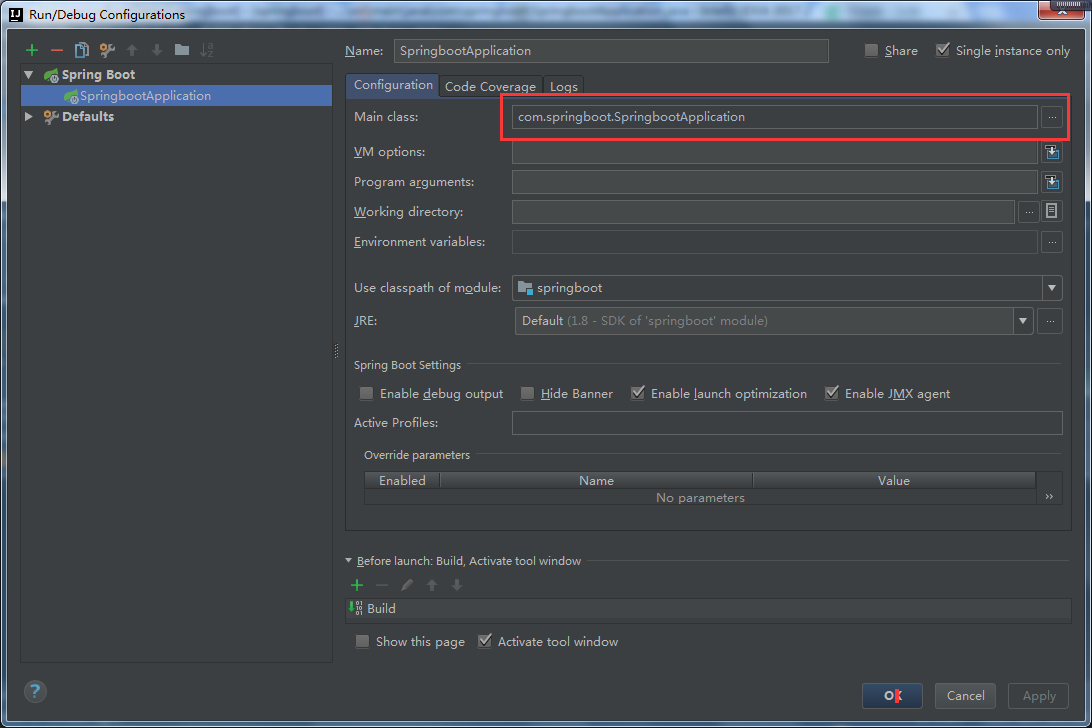The width and height of the screenshot is (1092, 728).
Task: Close the Run/Debug Configurations dialog
Action: pos(1062,10)
